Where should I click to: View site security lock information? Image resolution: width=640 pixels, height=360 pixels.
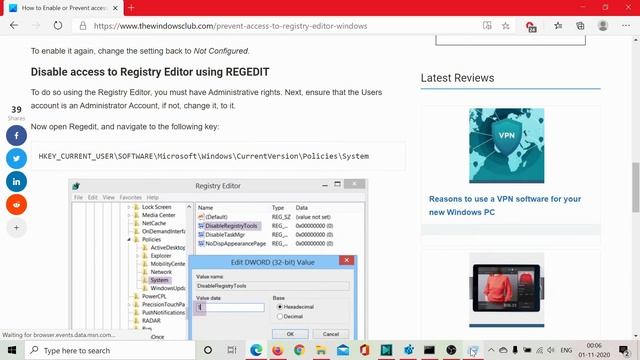(83, 26)
